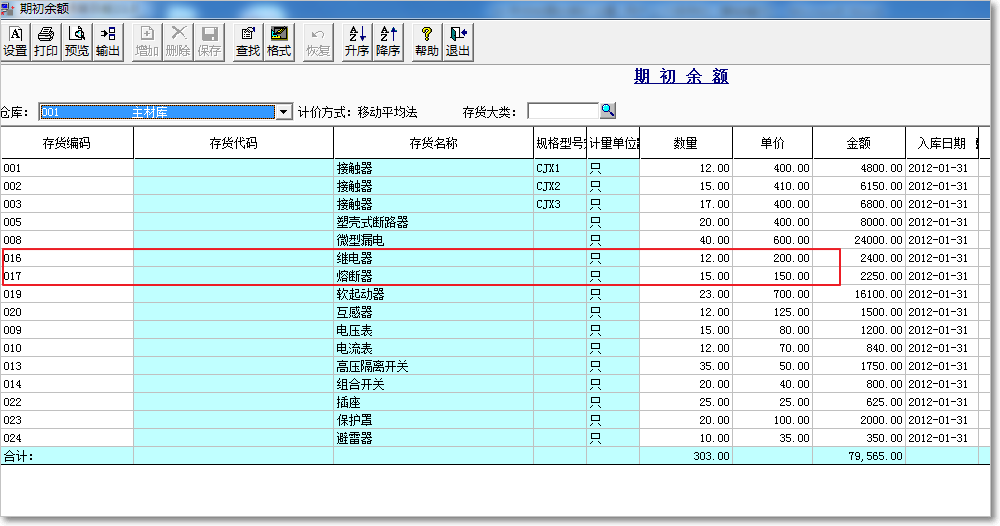Screen dimensions: 1000x526
Task: Click the 存货大类 input field
Action: point(562,112)
